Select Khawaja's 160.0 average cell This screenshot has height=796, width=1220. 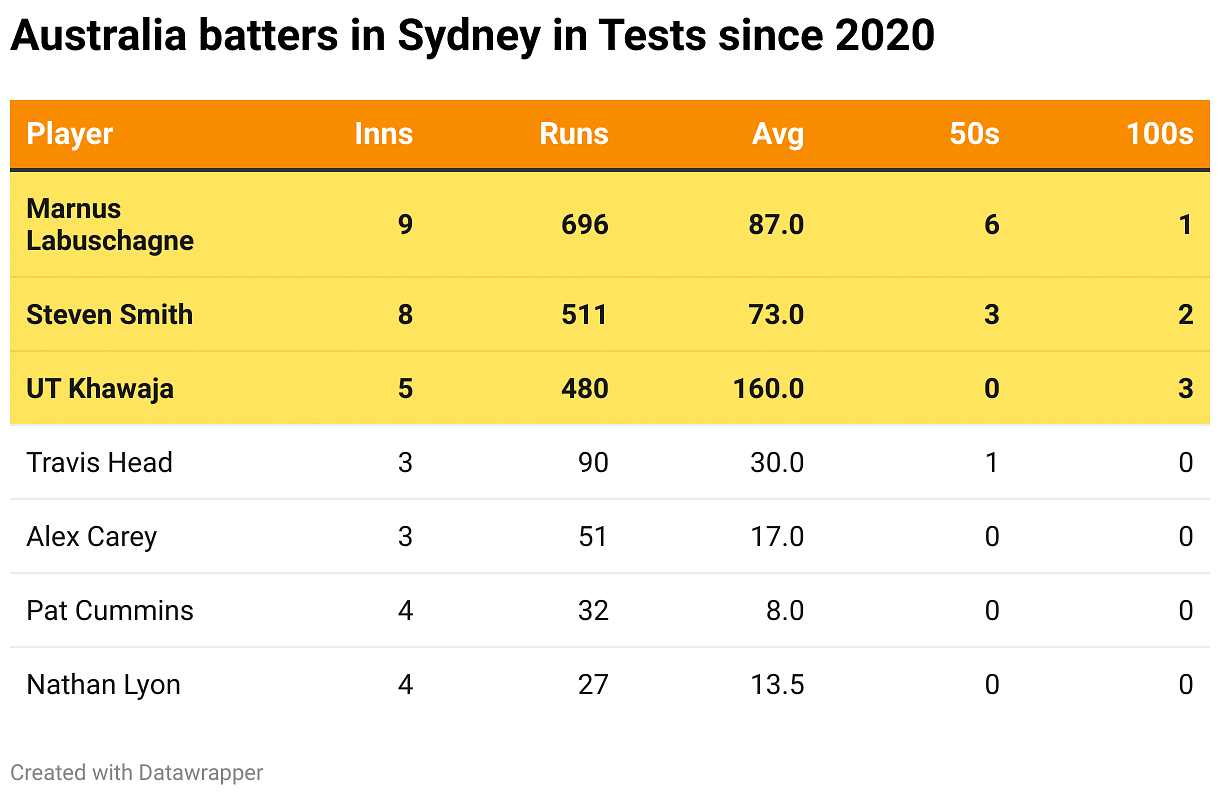(768, 388)
